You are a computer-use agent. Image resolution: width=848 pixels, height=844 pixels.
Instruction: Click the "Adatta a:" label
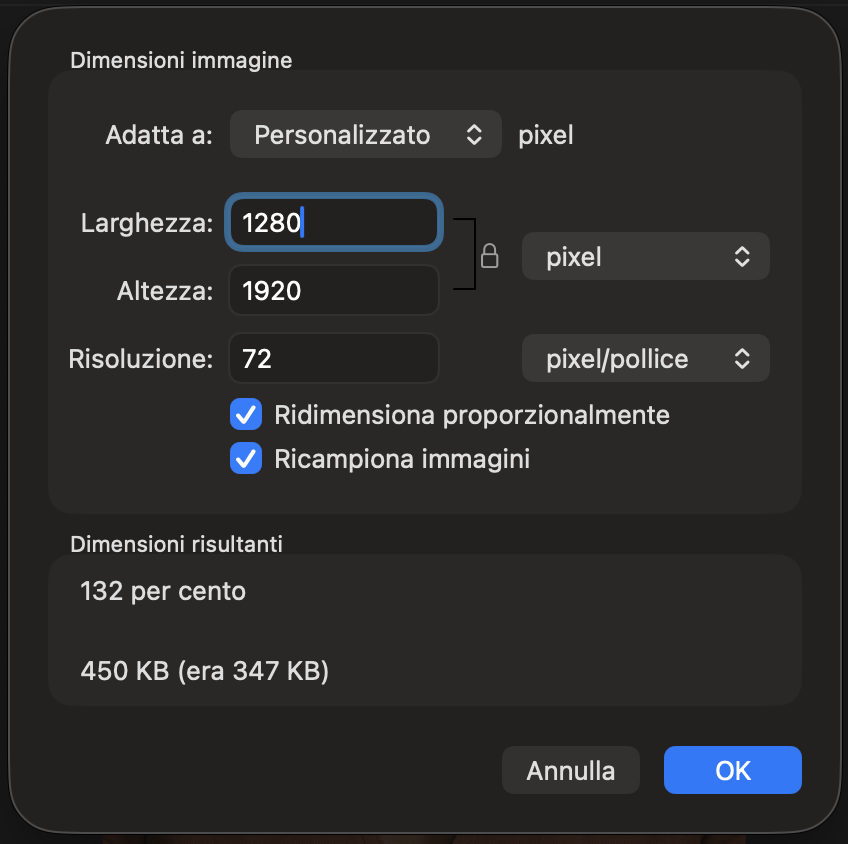tap(159, 135)
